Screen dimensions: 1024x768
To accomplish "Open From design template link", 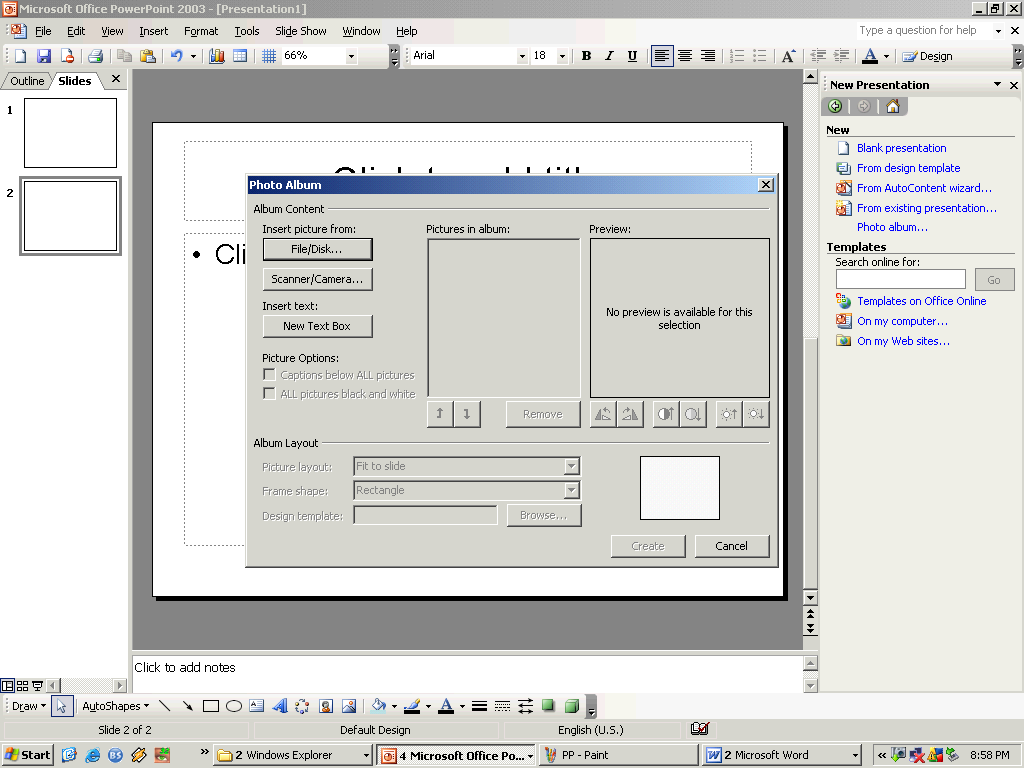I will point(908,168).
